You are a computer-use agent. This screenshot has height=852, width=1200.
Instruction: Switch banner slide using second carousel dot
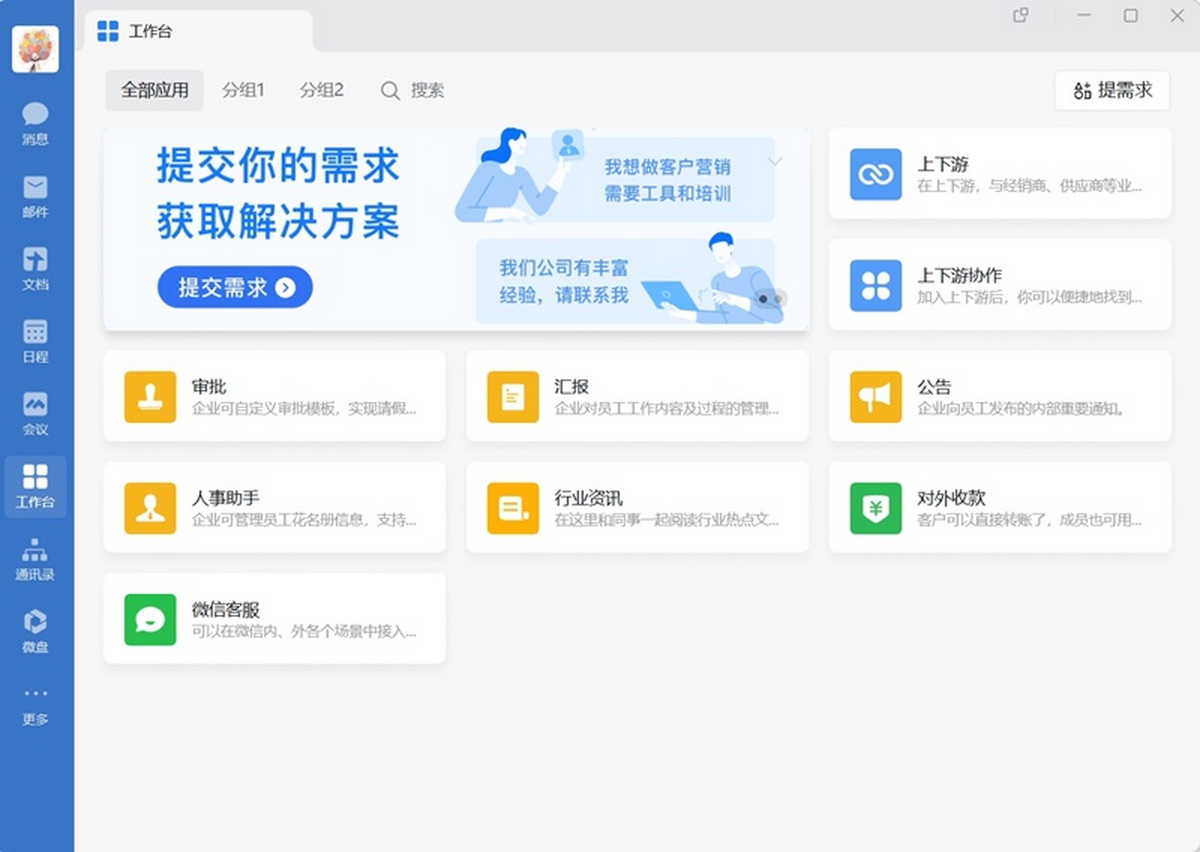779,298
